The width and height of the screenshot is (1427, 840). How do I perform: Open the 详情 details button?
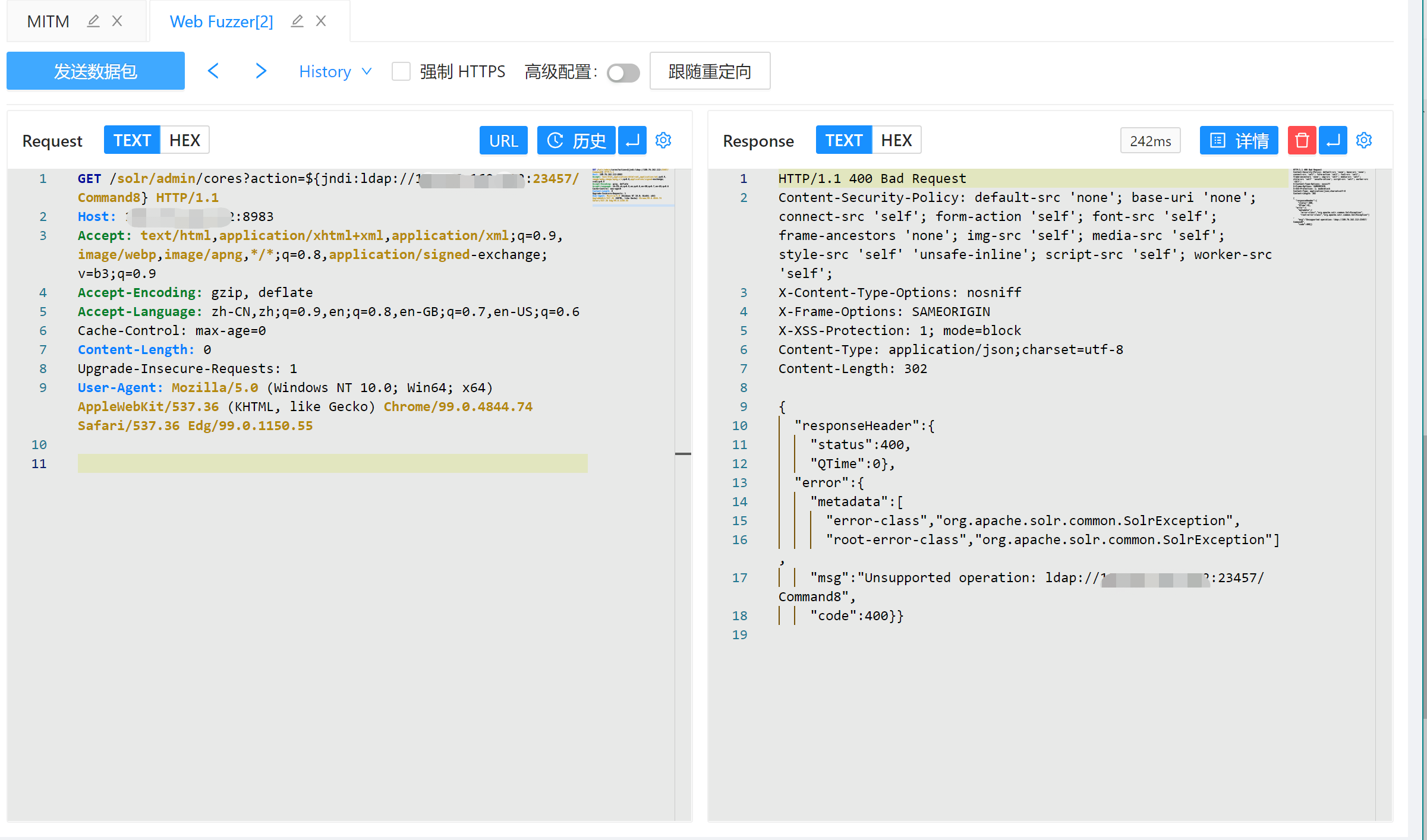[1239, 141]
